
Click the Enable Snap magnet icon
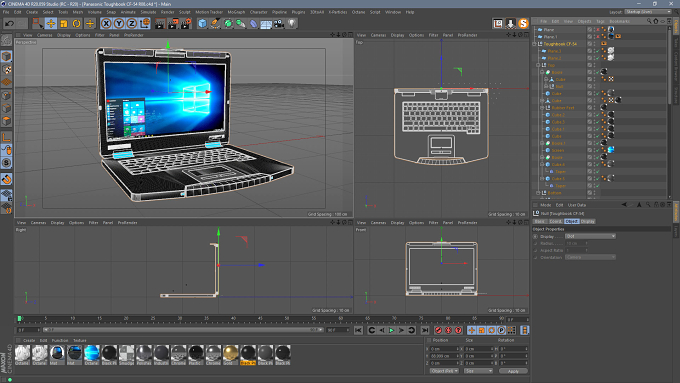click(x=7, y=179)
